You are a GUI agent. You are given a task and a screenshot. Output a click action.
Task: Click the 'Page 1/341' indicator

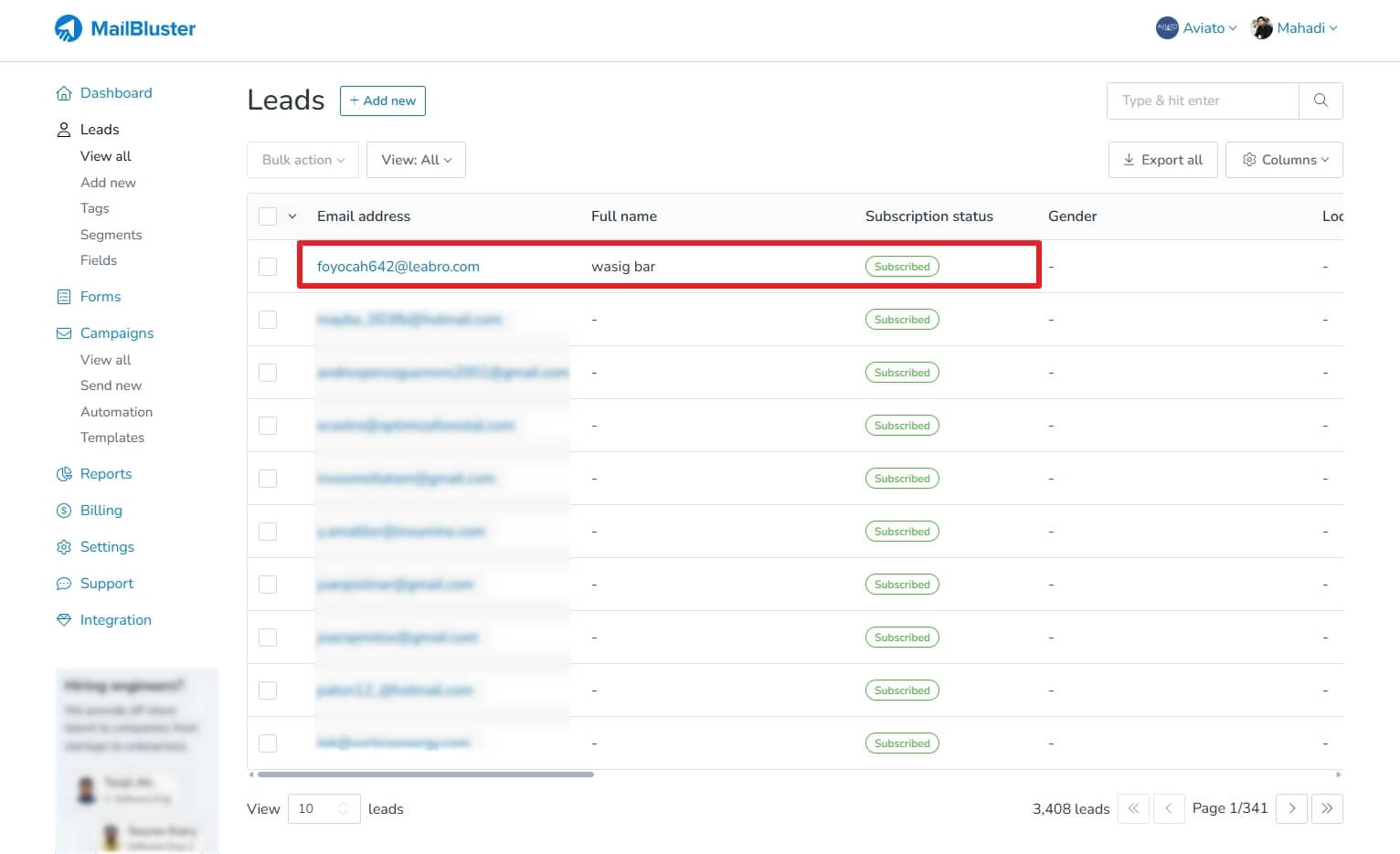(1230, 808)
